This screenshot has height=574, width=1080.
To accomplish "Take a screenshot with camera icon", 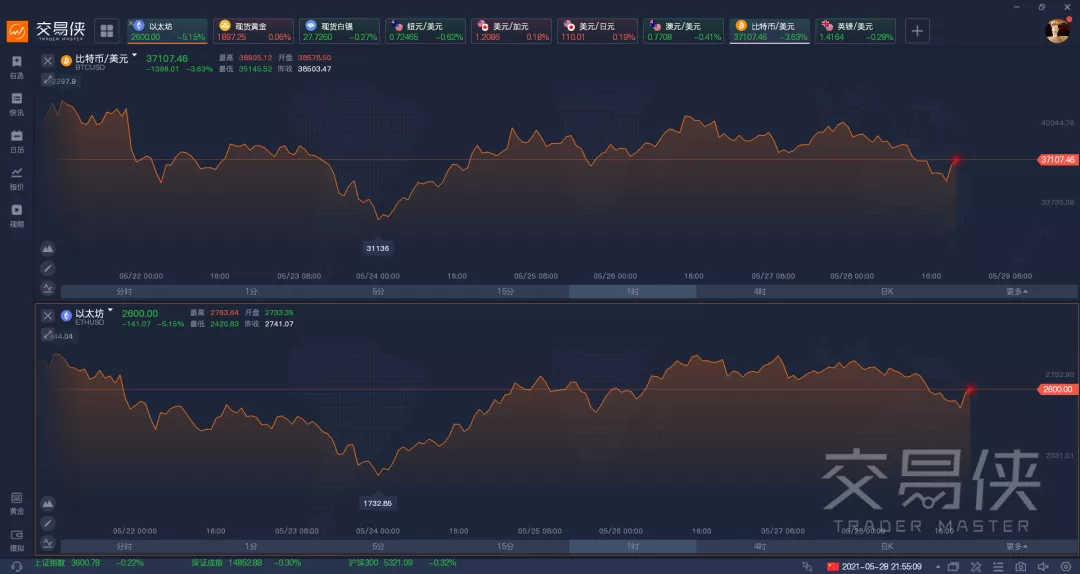I will [x=1020, y=566].
